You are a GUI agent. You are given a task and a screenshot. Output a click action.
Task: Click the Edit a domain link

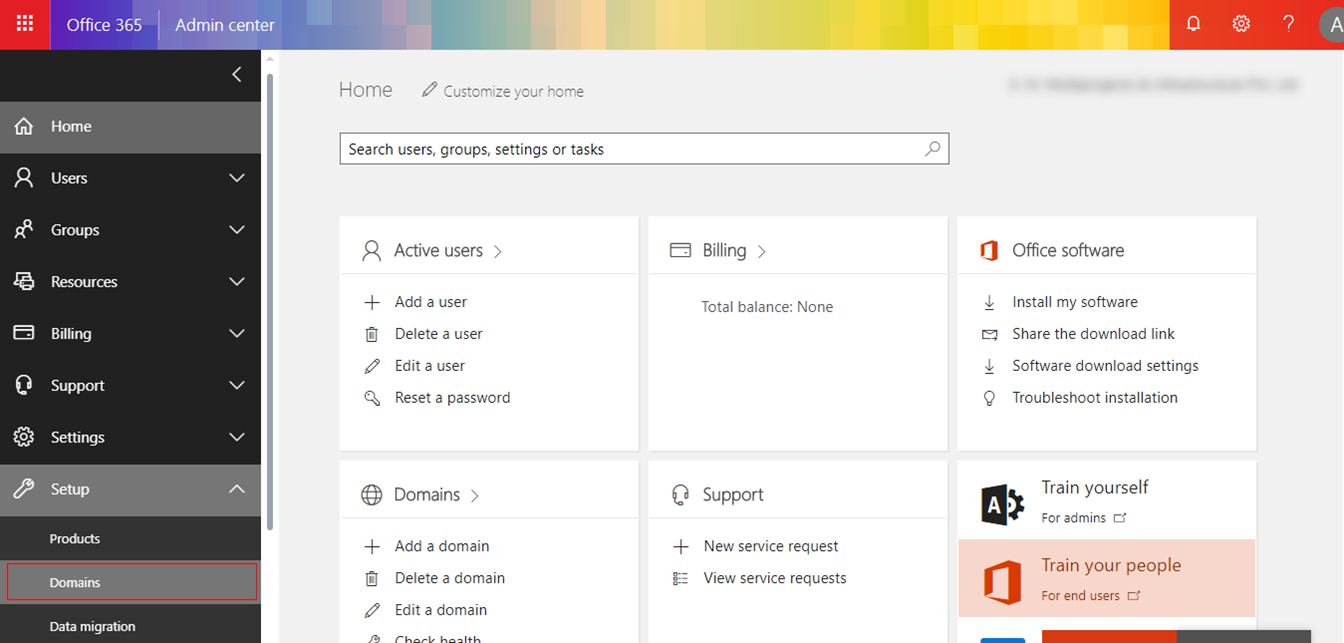pos(441,610)
